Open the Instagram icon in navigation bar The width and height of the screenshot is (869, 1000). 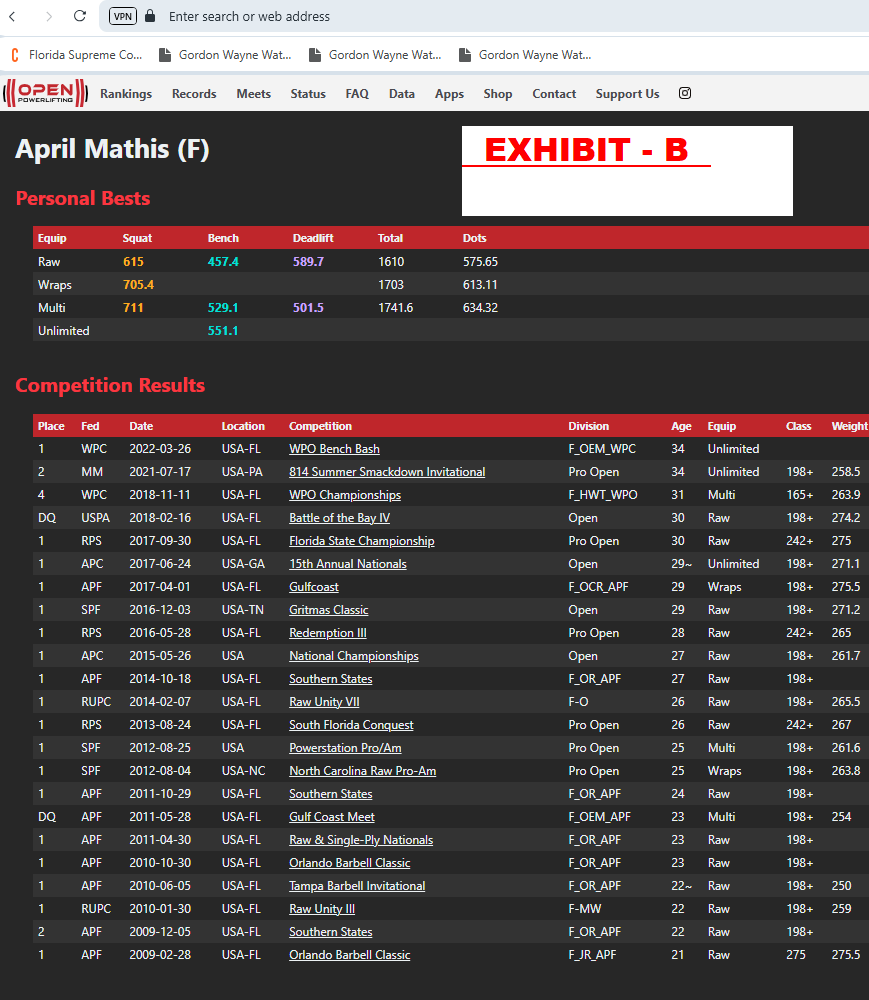tap(685, 93)
